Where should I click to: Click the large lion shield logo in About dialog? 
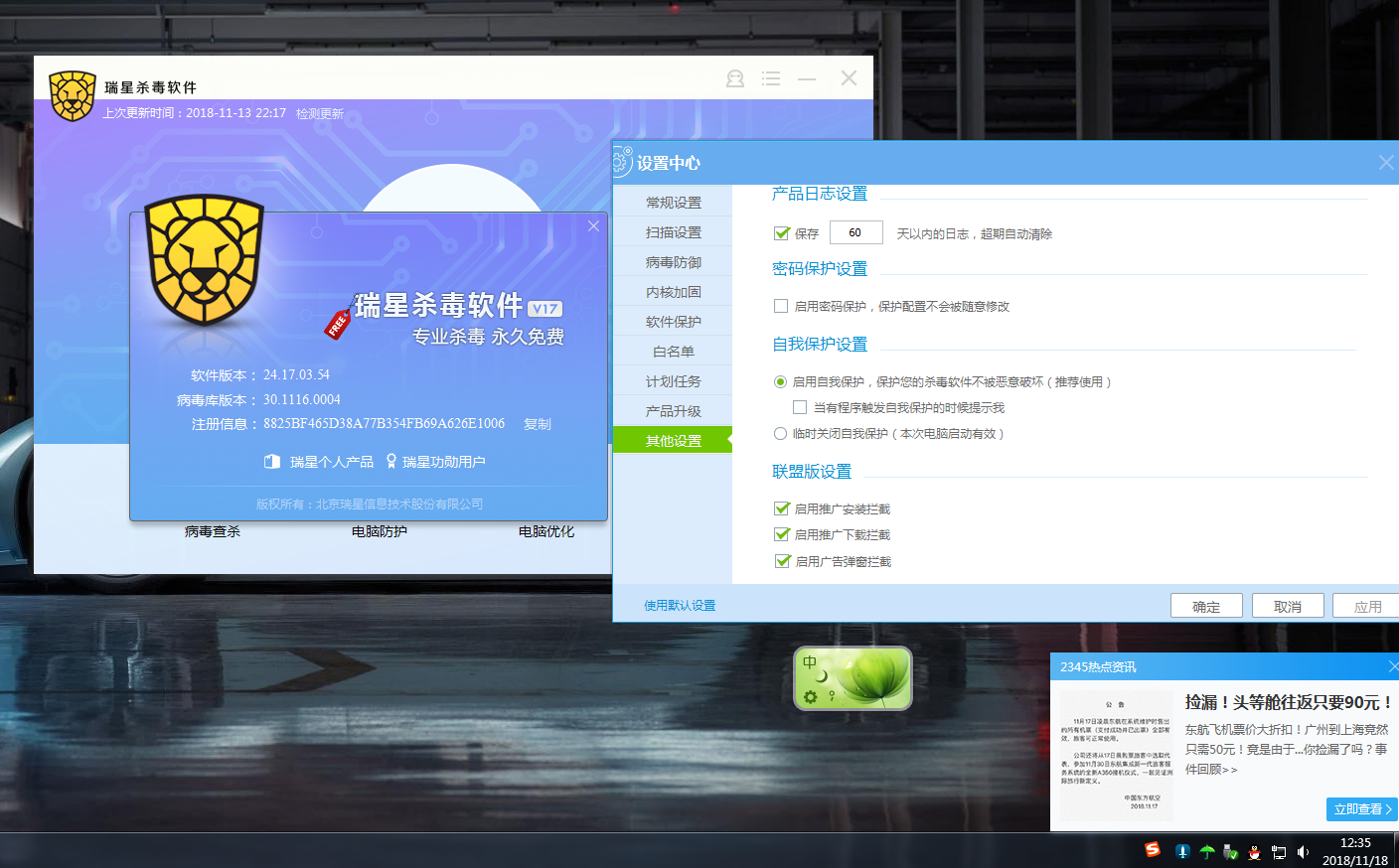point(205,260)
